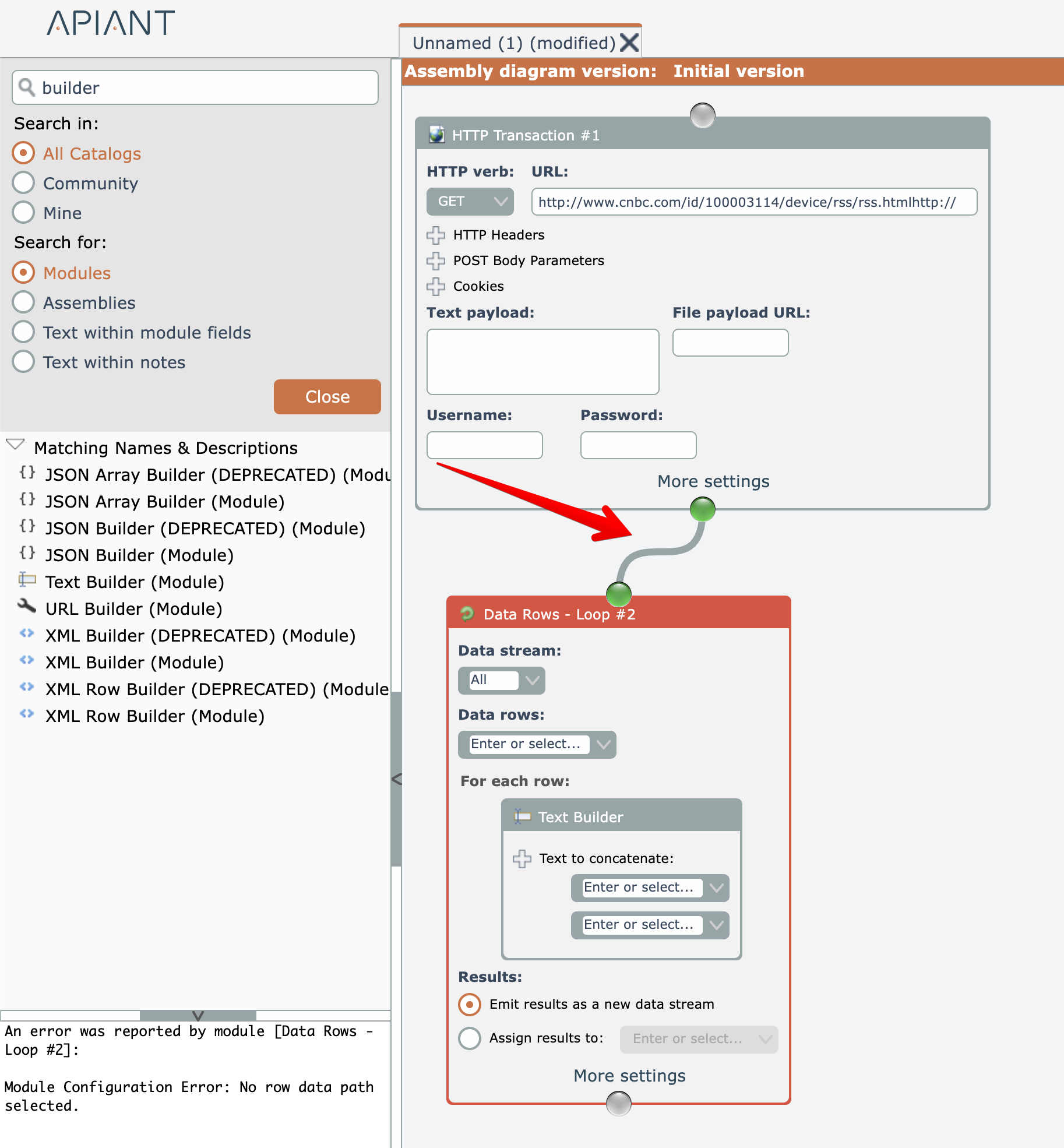Open the HTTP verb GET dropdown
1064x1148 pixels.
coord(470,202)
